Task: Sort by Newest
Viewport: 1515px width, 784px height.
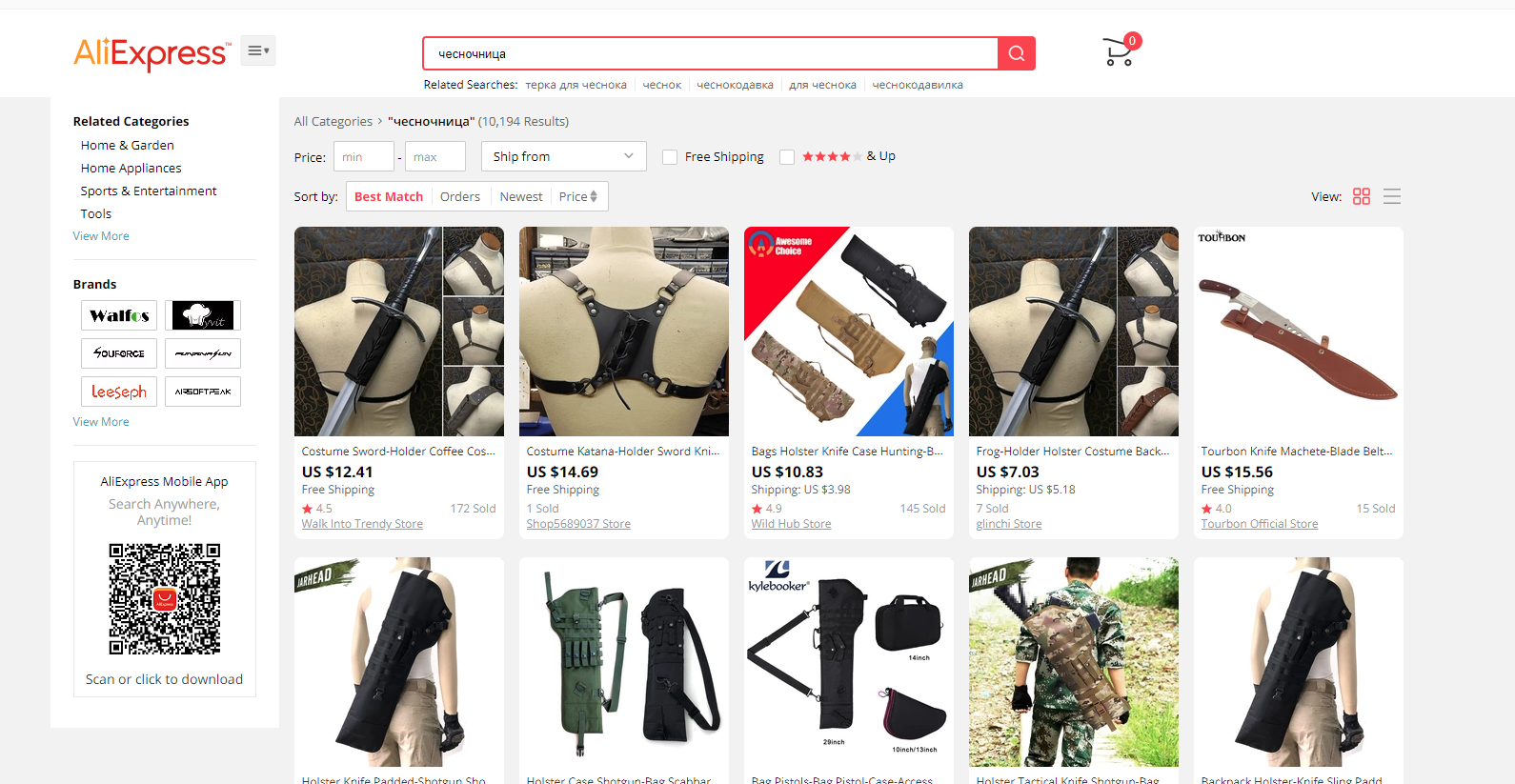Action: point(521,196)
